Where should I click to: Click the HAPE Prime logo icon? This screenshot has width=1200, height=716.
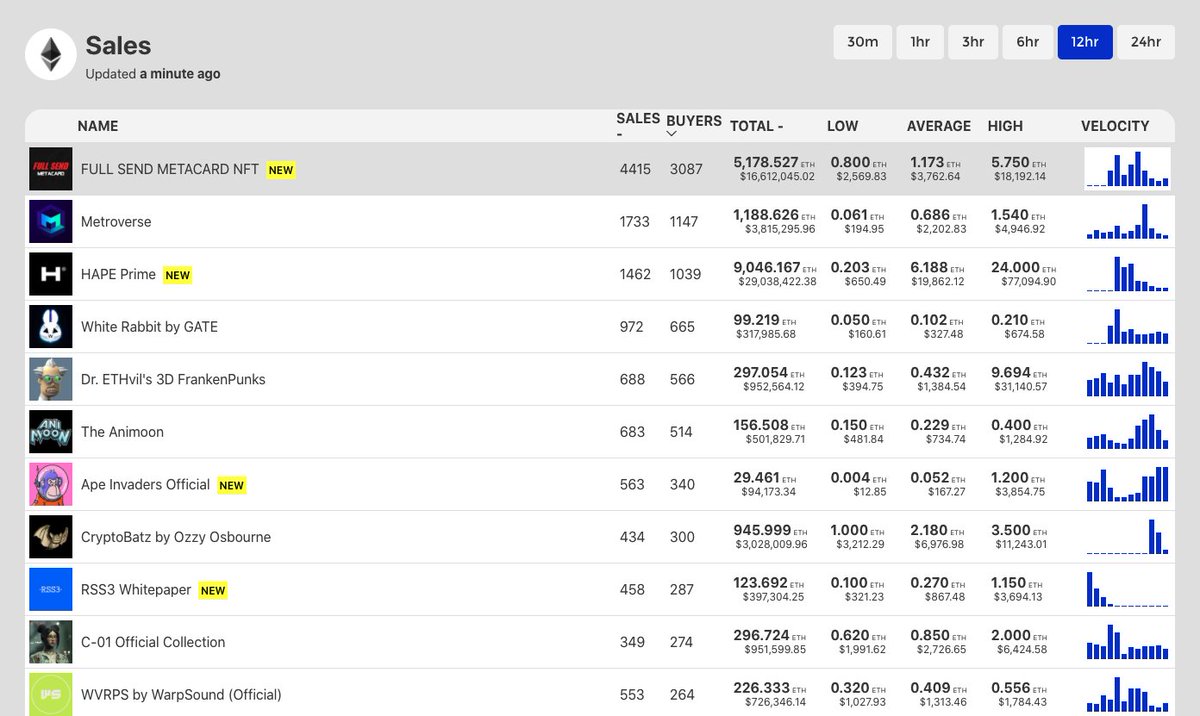[x=51, y=274]
